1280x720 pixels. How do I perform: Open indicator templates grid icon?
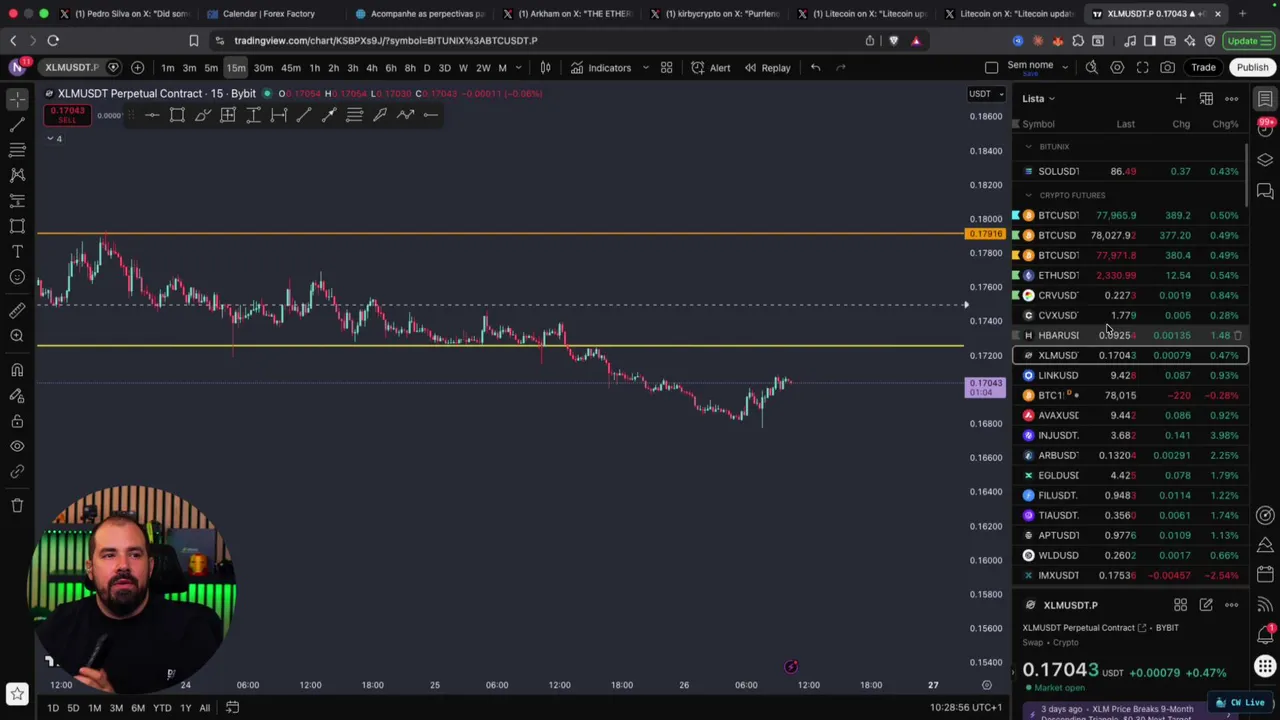[x=666, y=68]
